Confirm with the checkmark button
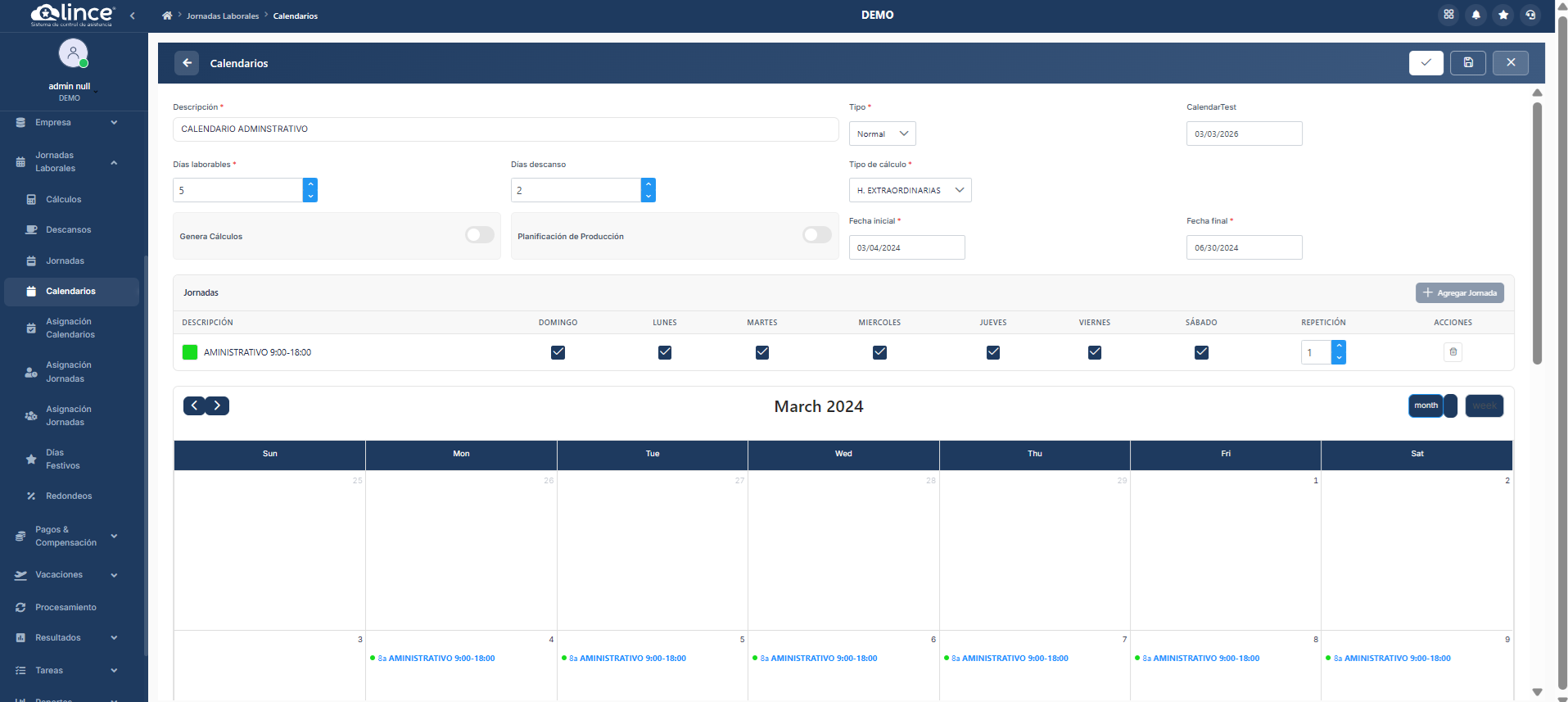The width and height of the screenshot is (1568, 702). (1426, 63)
